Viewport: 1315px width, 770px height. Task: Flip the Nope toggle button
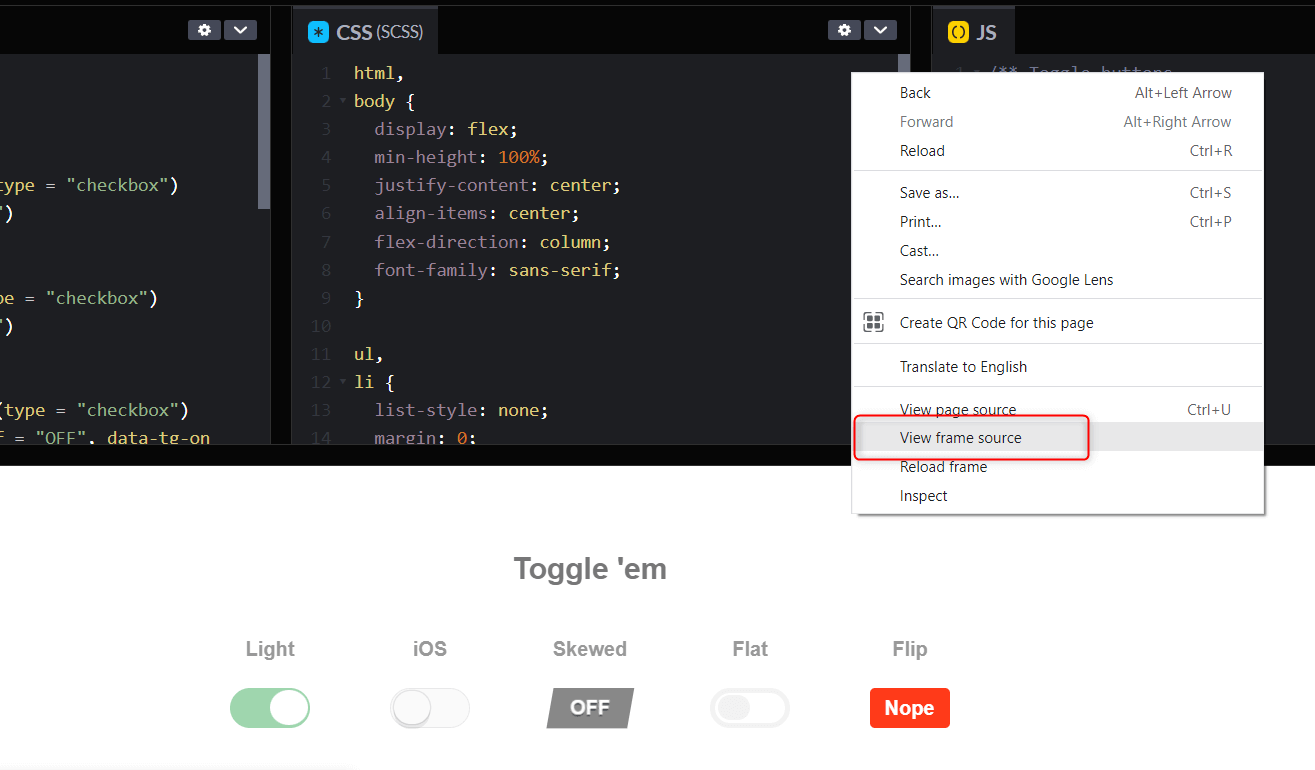point(910,708)
